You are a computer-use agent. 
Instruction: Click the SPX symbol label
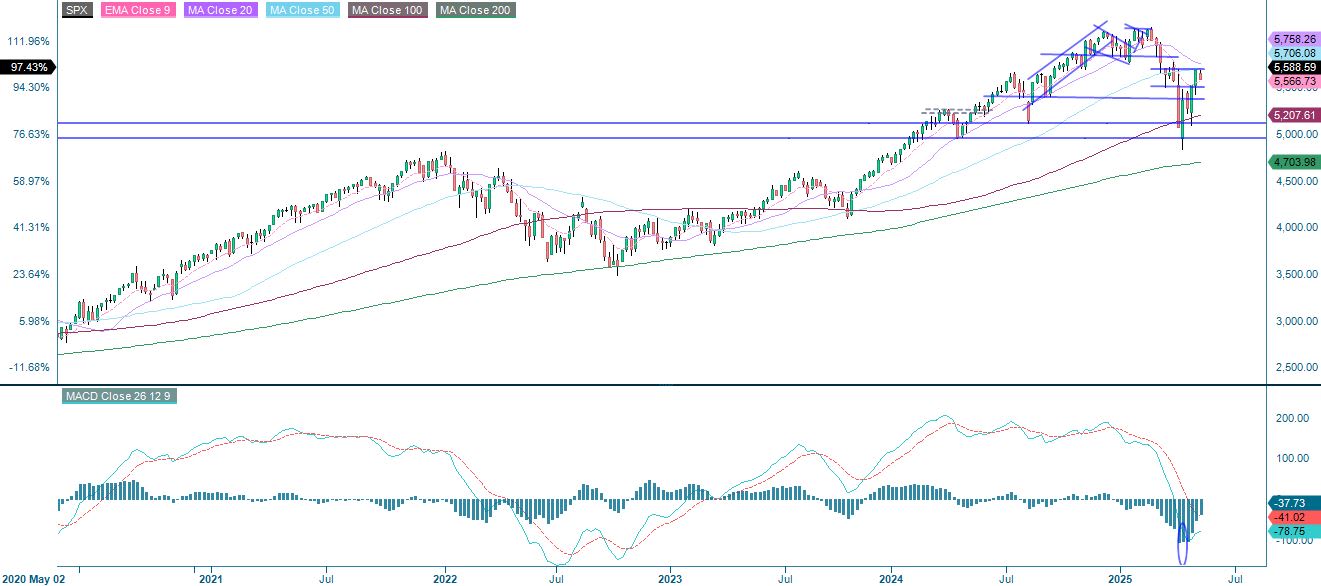point(77,10)
